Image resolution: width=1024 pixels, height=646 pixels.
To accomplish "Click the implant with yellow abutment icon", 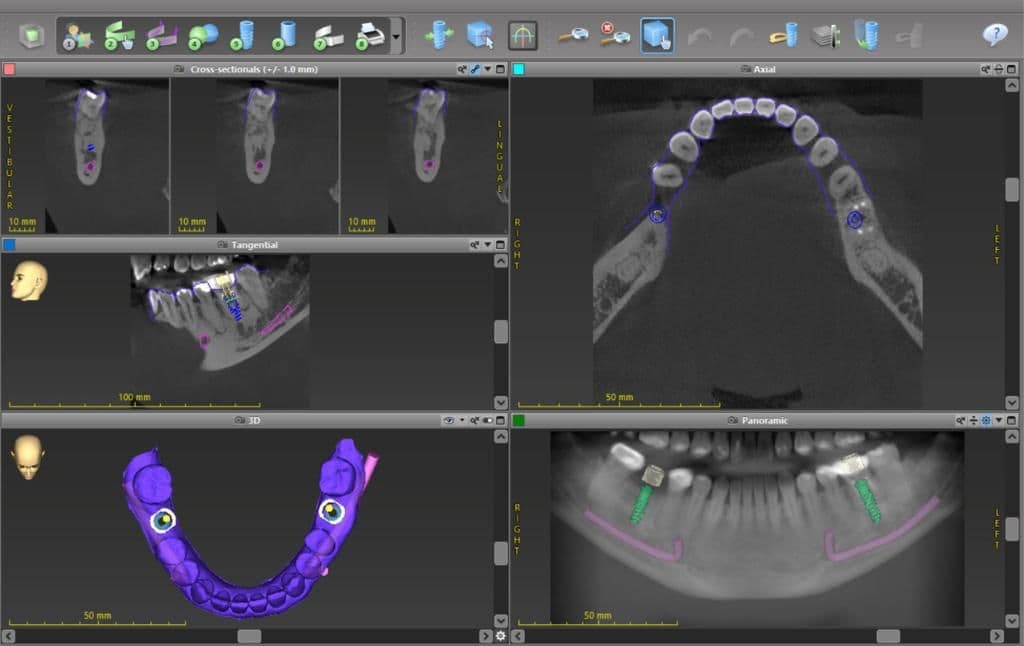I will (783, 37).
